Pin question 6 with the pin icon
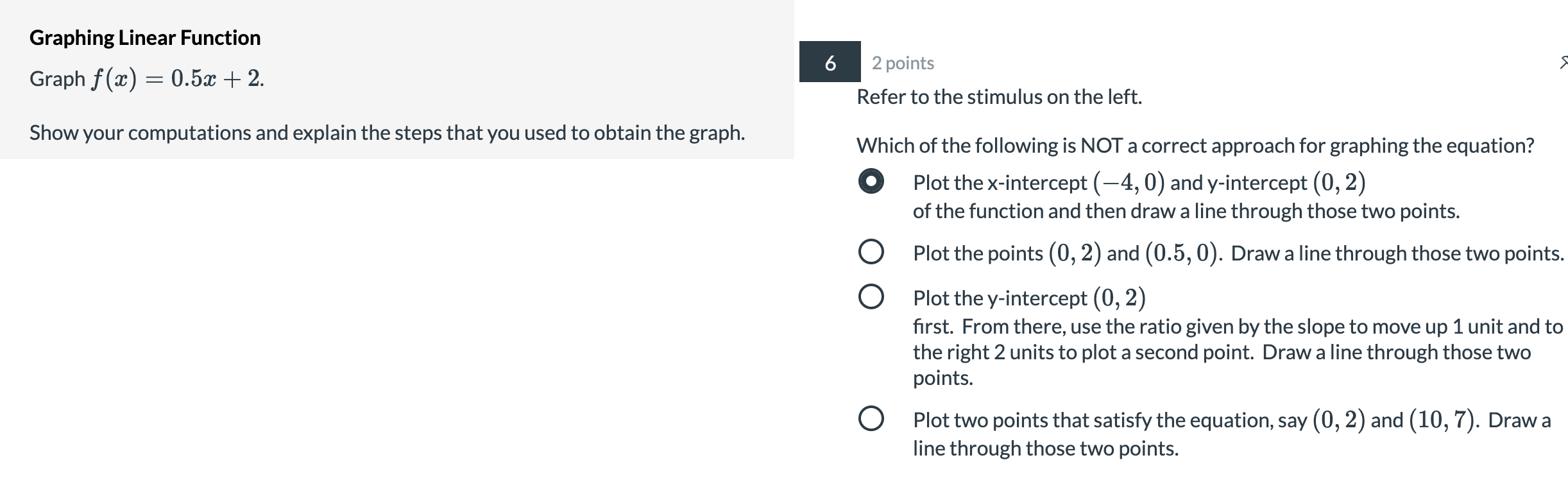1568x503 pixels. coord(1563,62)
